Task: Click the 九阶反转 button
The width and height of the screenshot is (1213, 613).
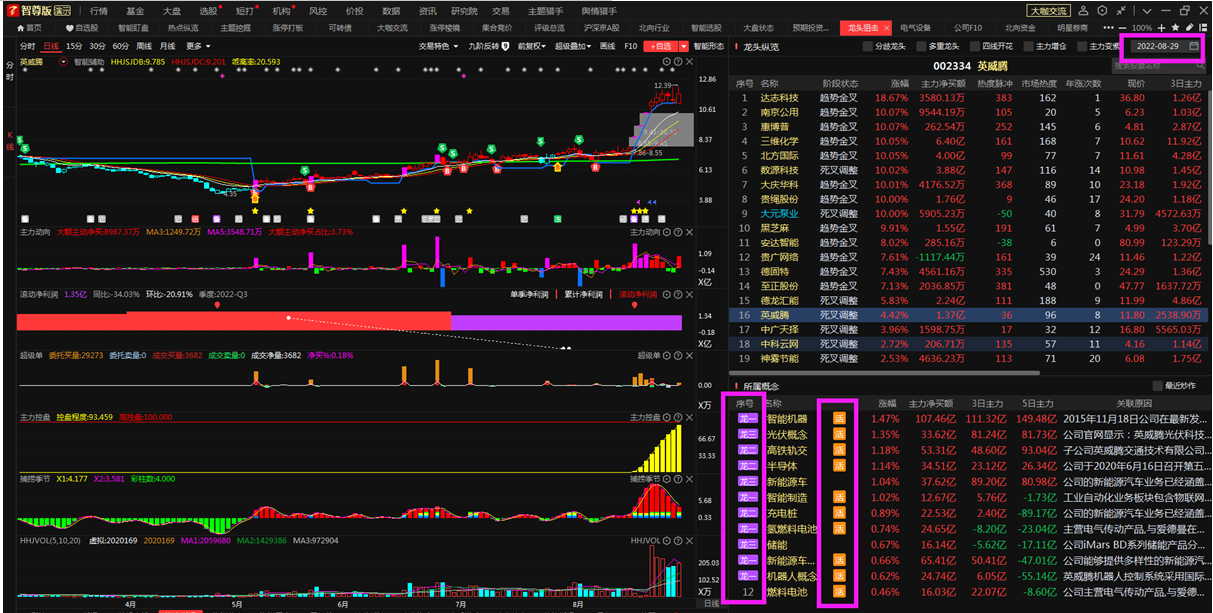Action: click(483, 46)
